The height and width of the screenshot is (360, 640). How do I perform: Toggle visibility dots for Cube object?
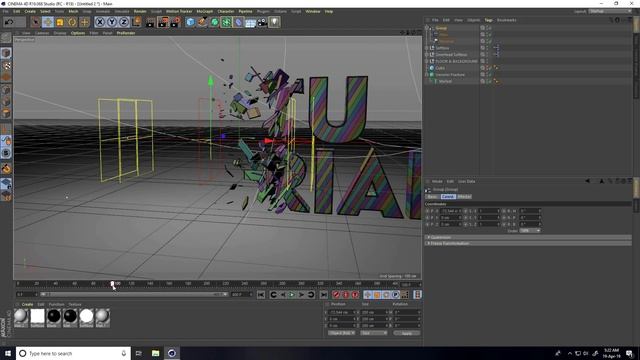[x=487, y=68]
